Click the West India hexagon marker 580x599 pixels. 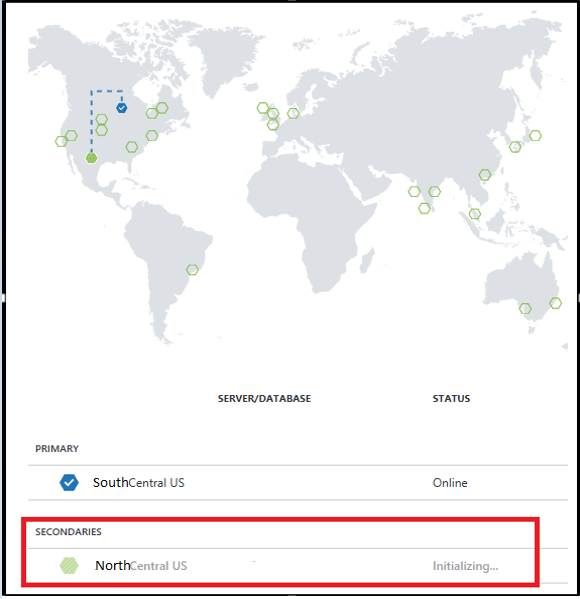point(414,191)
